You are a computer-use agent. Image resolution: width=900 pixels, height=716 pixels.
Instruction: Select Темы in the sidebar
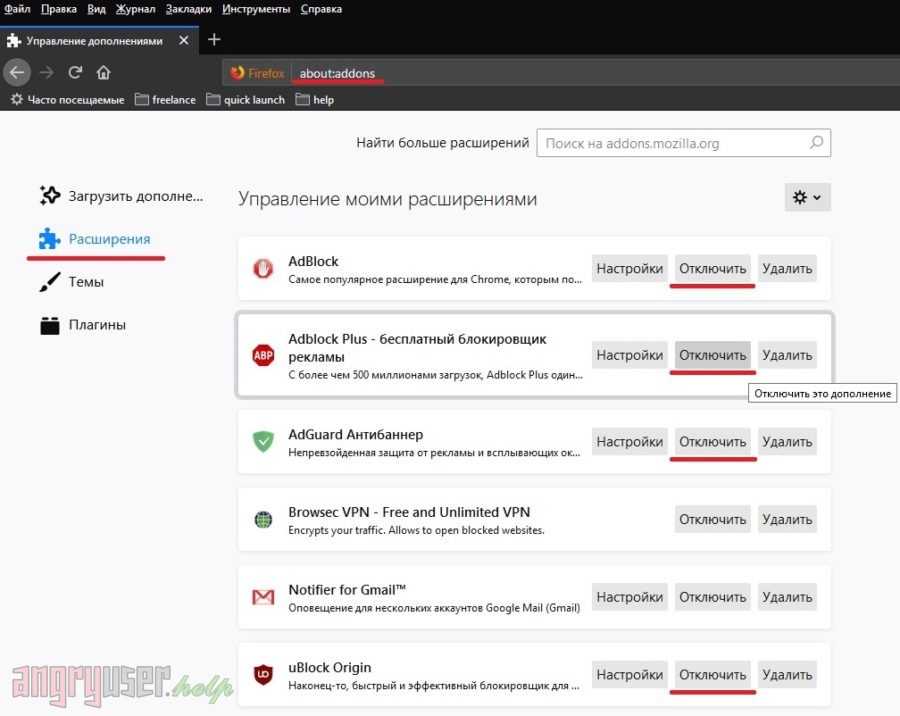(86, 282)
